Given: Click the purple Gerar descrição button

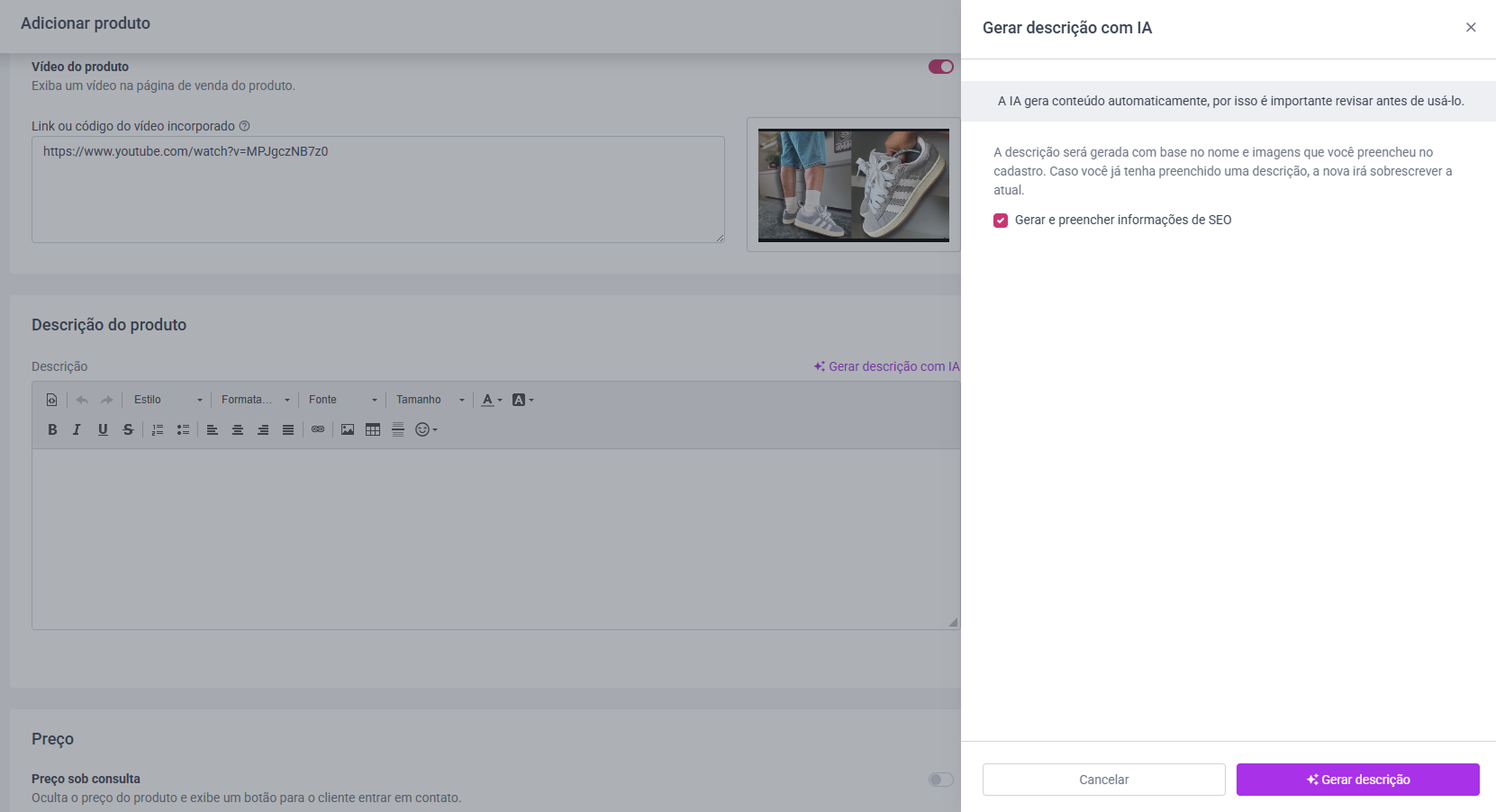Looking at the screenshot, I should click(x=1358, y=780).
